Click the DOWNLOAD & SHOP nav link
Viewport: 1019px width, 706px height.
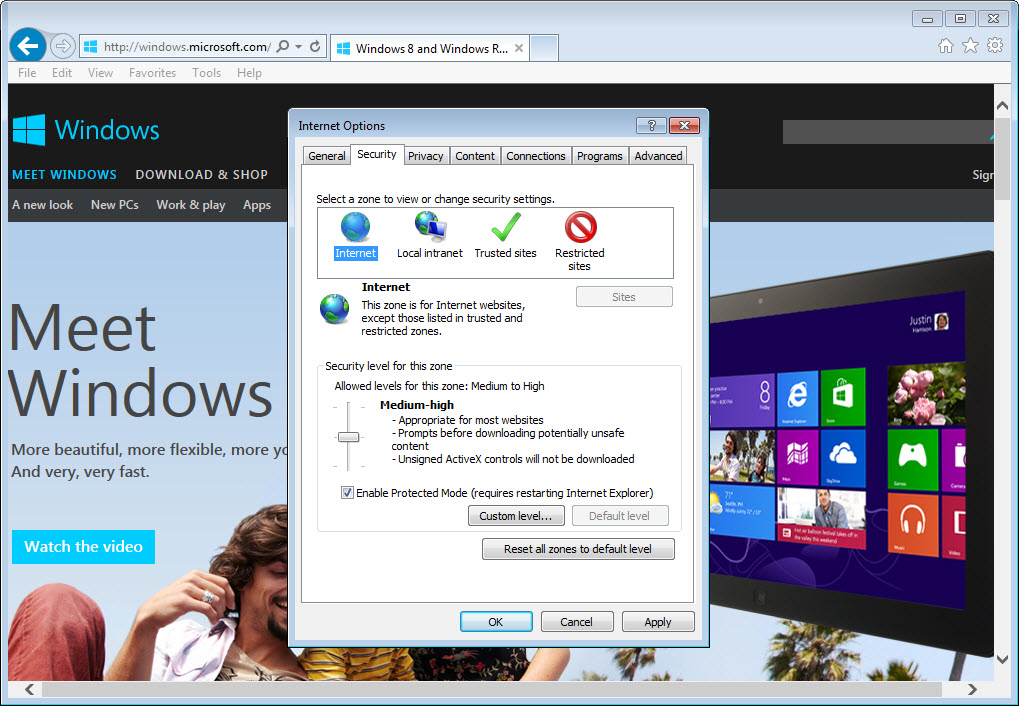[201, 174]
